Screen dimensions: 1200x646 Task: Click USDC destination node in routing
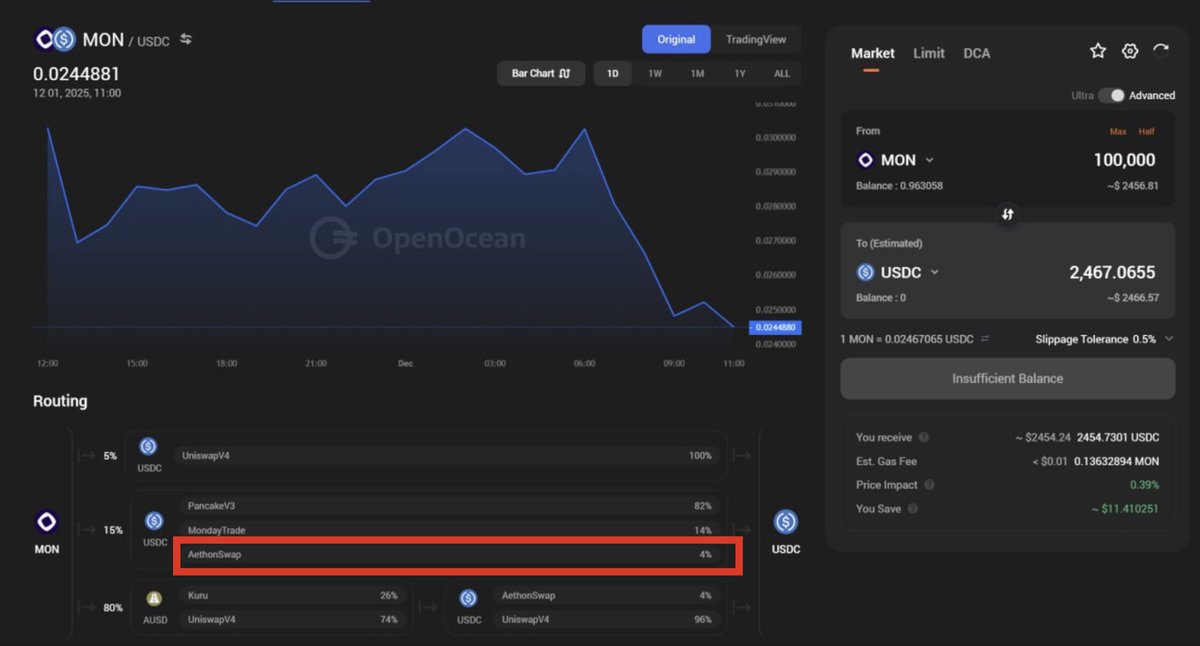[x=786, y=522]
